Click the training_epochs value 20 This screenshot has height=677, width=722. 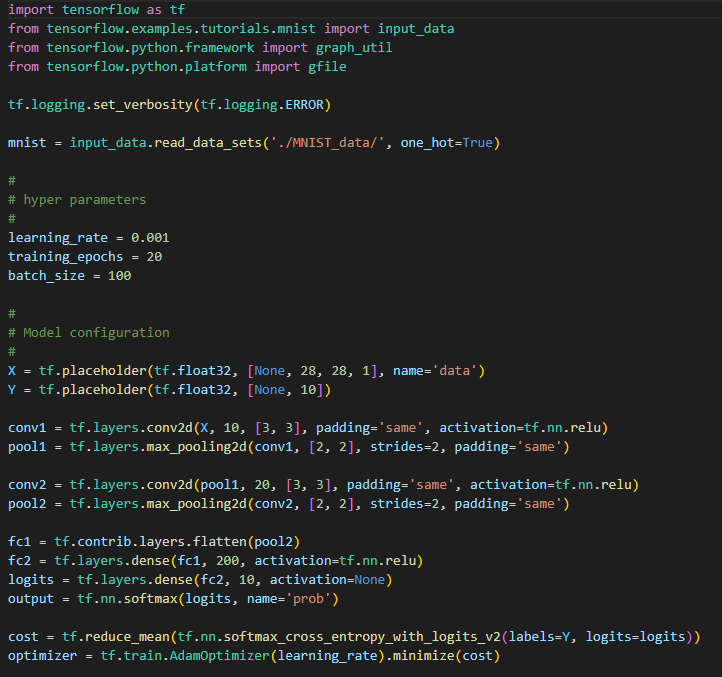[x=154, y=257]
